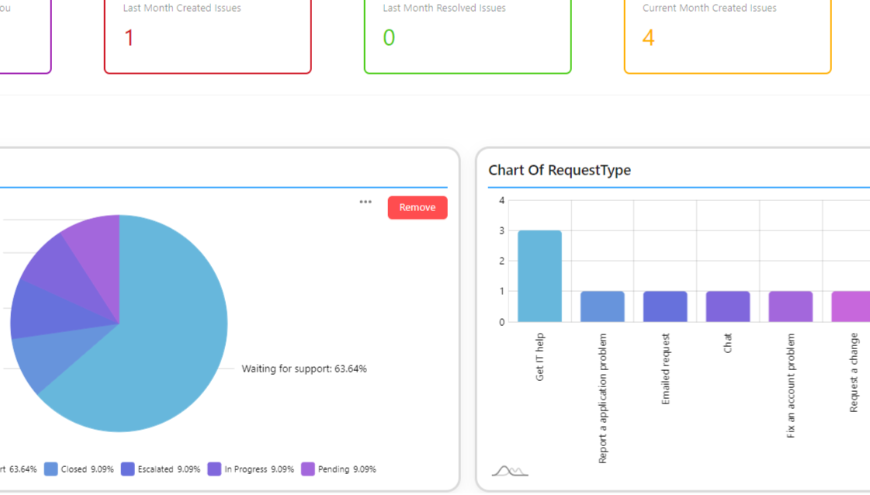This screenshot has width=870, height=495.
Task: Select the Waiting for support pie slice
Action: coord(161,344)
